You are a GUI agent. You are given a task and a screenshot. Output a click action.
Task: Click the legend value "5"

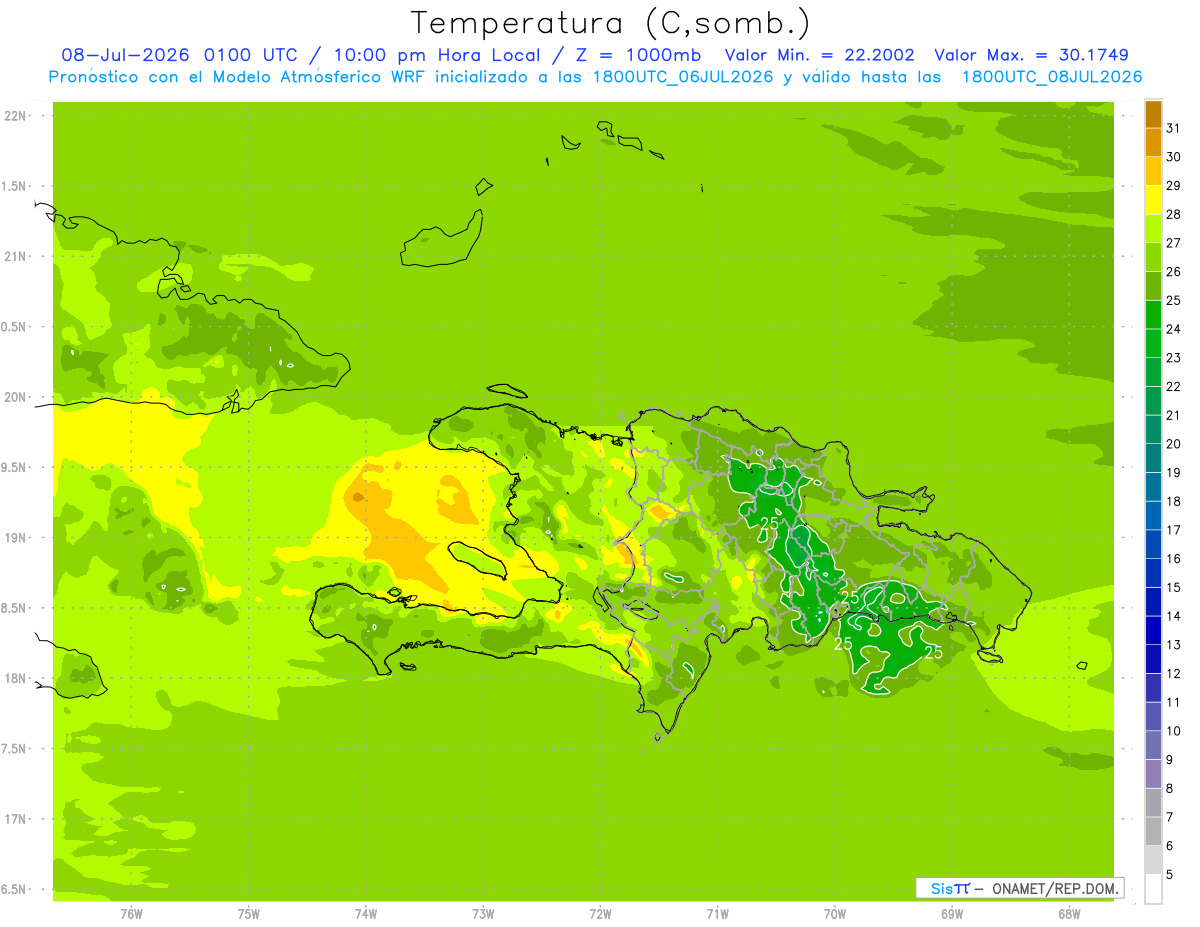click(x=1170, y=875)
